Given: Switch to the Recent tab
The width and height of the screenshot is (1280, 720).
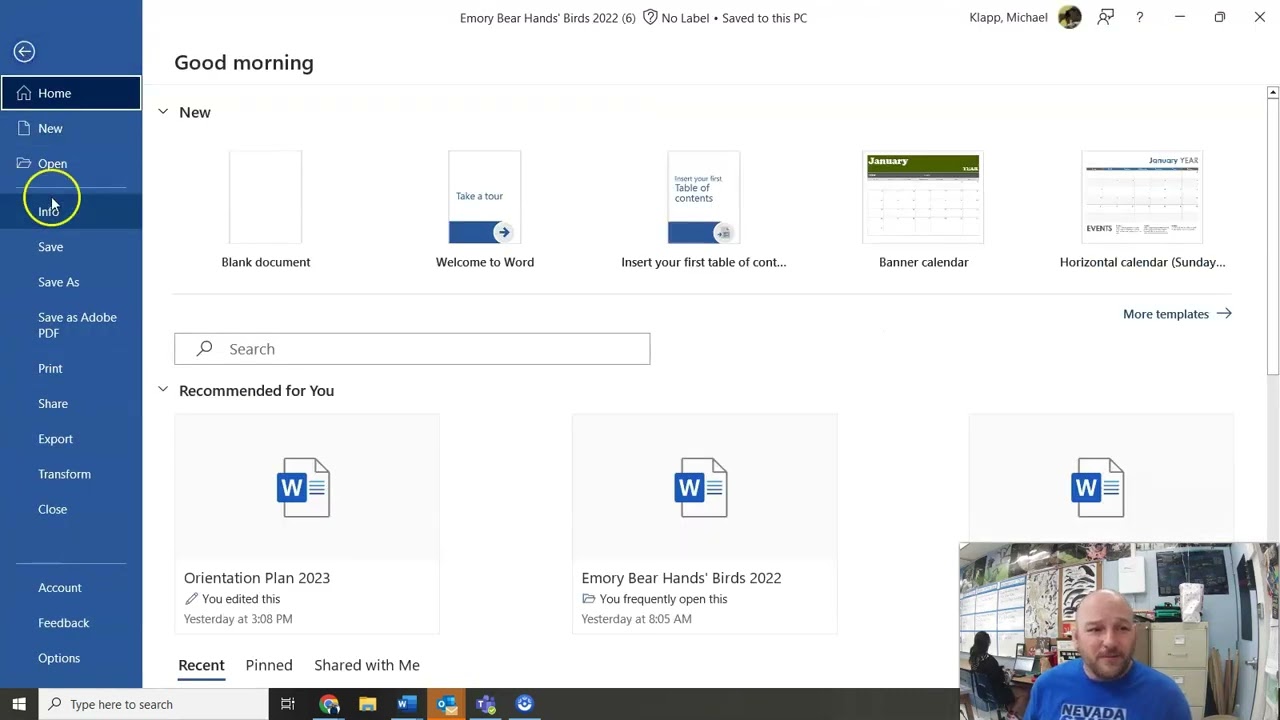Looking at the screenshot, I should pos(201,665).
